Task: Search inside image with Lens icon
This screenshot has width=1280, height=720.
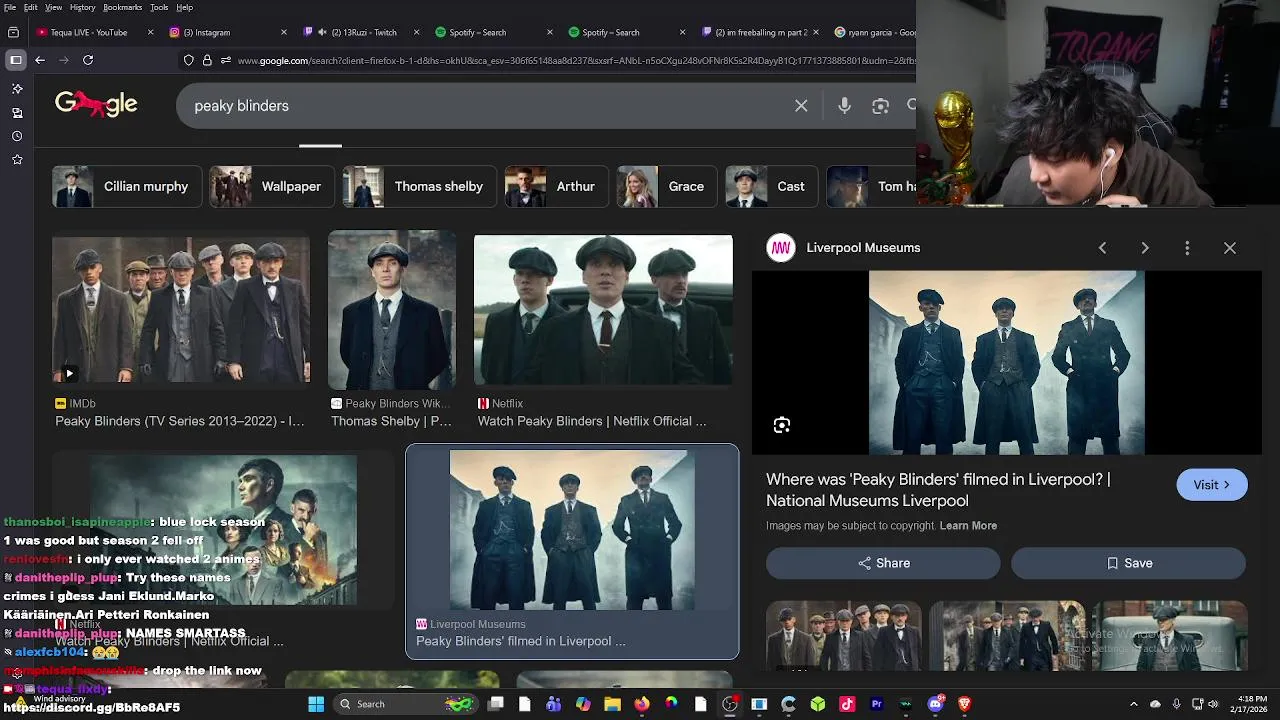Action: pyautogui.click(x=782, y=425)
